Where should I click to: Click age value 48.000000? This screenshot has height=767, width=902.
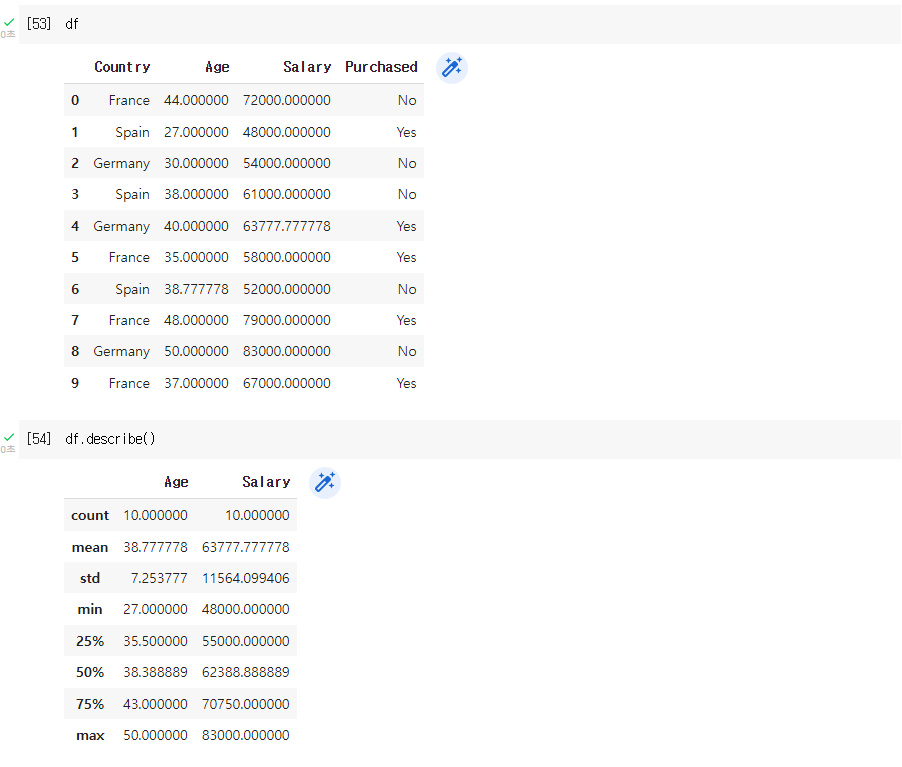[196, 320]
